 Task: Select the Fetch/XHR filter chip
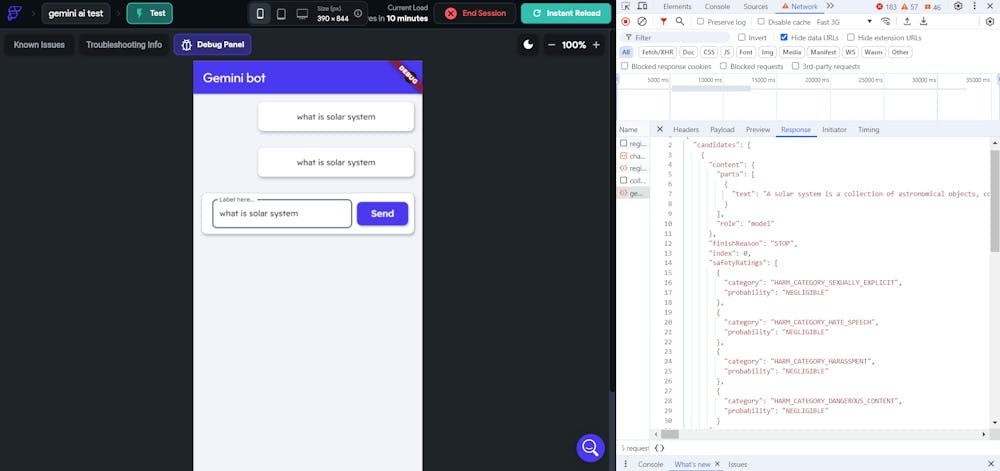point(656,52)
